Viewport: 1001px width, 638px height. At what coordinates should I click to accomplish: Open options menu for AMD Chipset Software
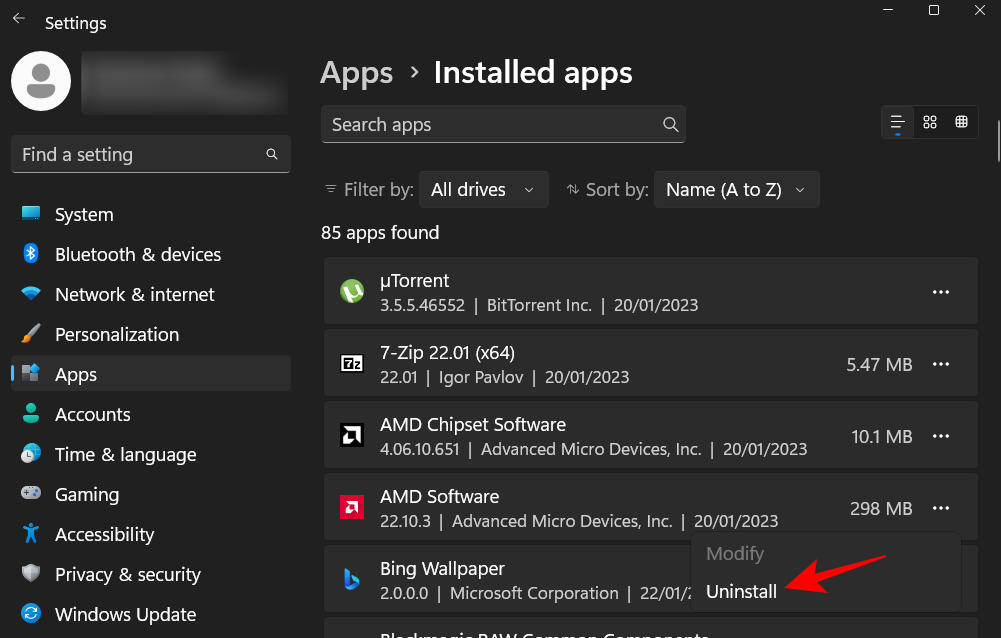pos(940,436)
